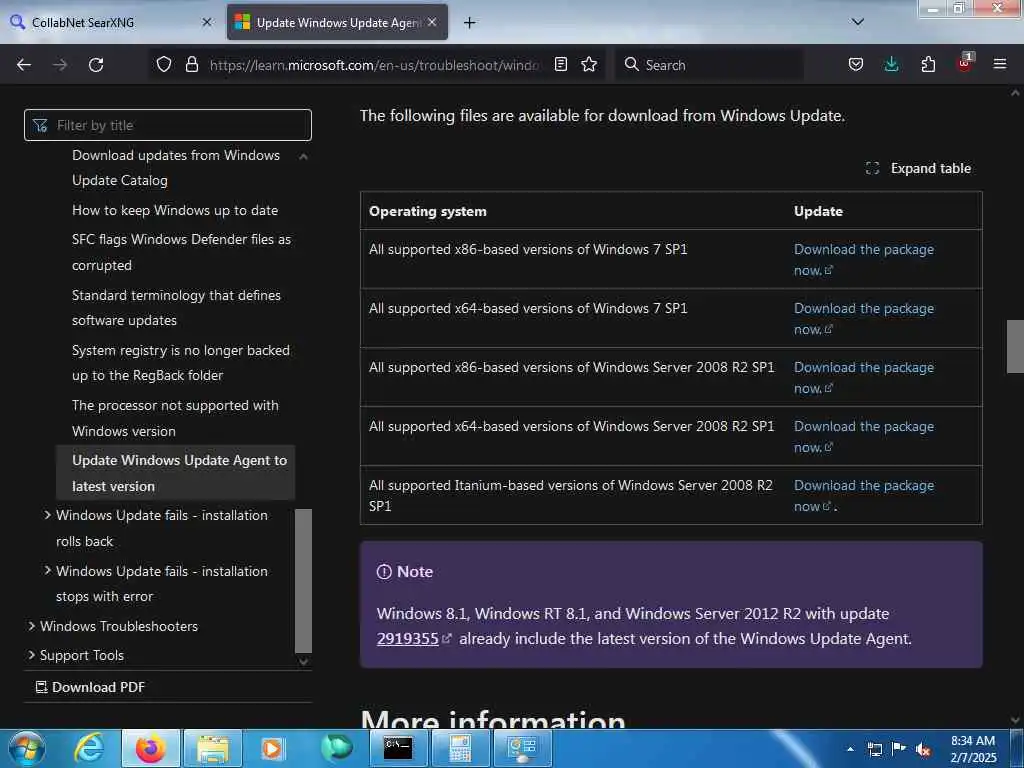Viewport: 1024px width, 768px height.
Task: Open the uBlock extension icon
Action: (x=965, y=63)
